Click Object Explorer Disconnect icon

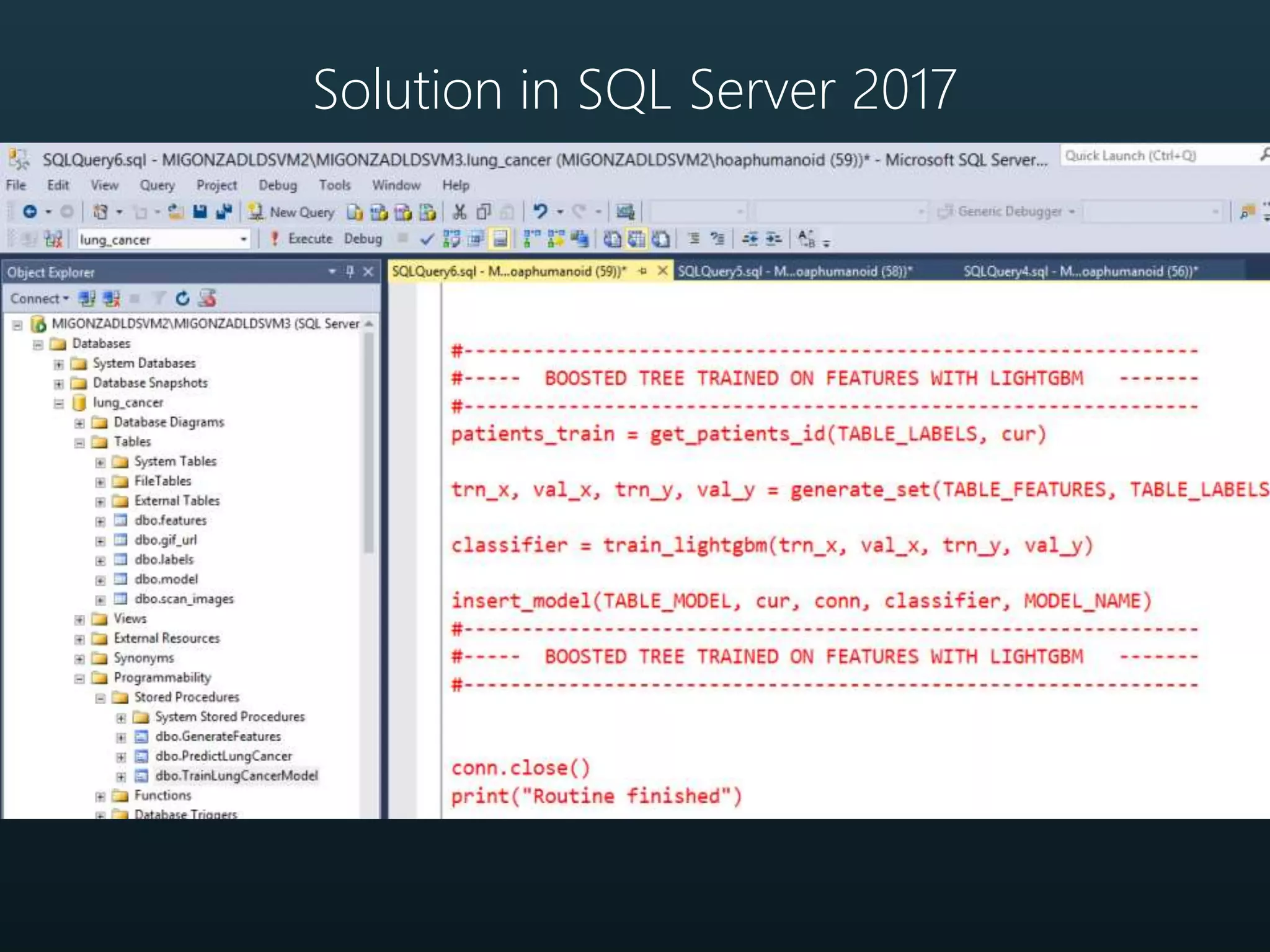(x=112, y=299)
